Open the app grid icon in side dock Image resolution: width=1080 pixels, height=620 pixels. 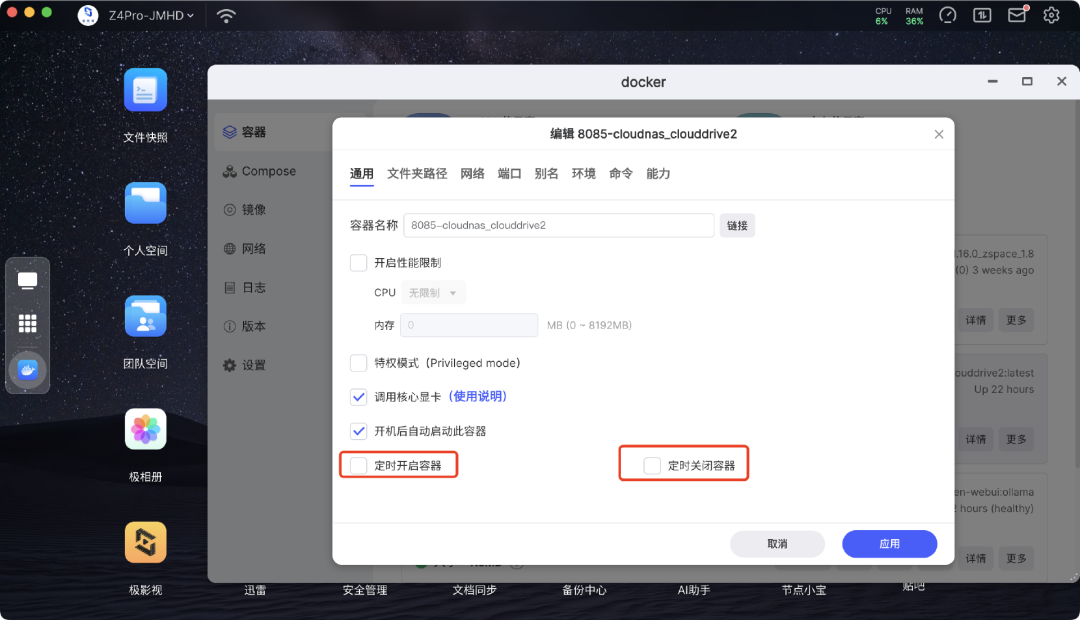tap(28, 323)
